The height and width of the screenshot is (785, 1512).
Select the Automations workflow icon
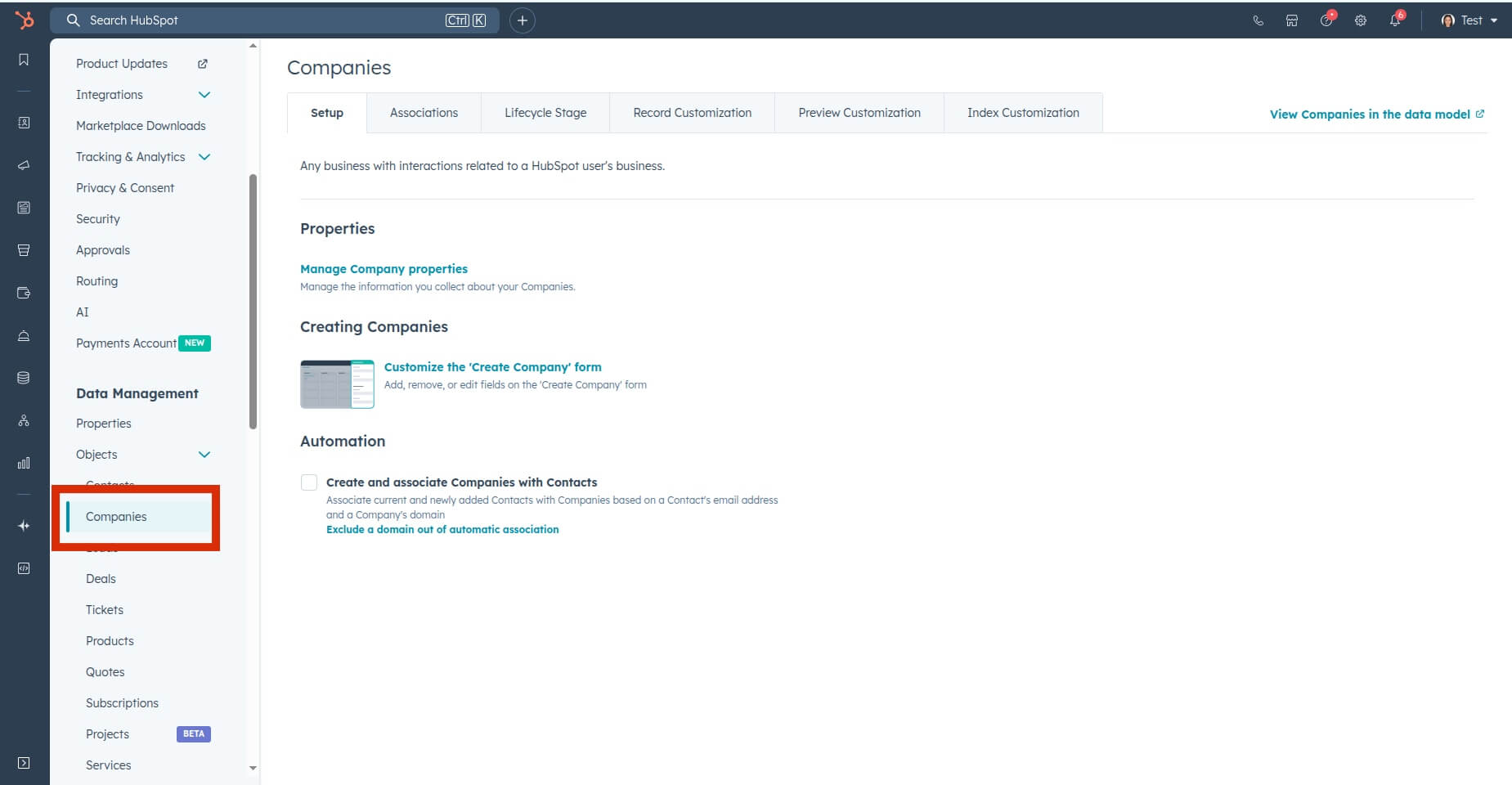(24, 421)
